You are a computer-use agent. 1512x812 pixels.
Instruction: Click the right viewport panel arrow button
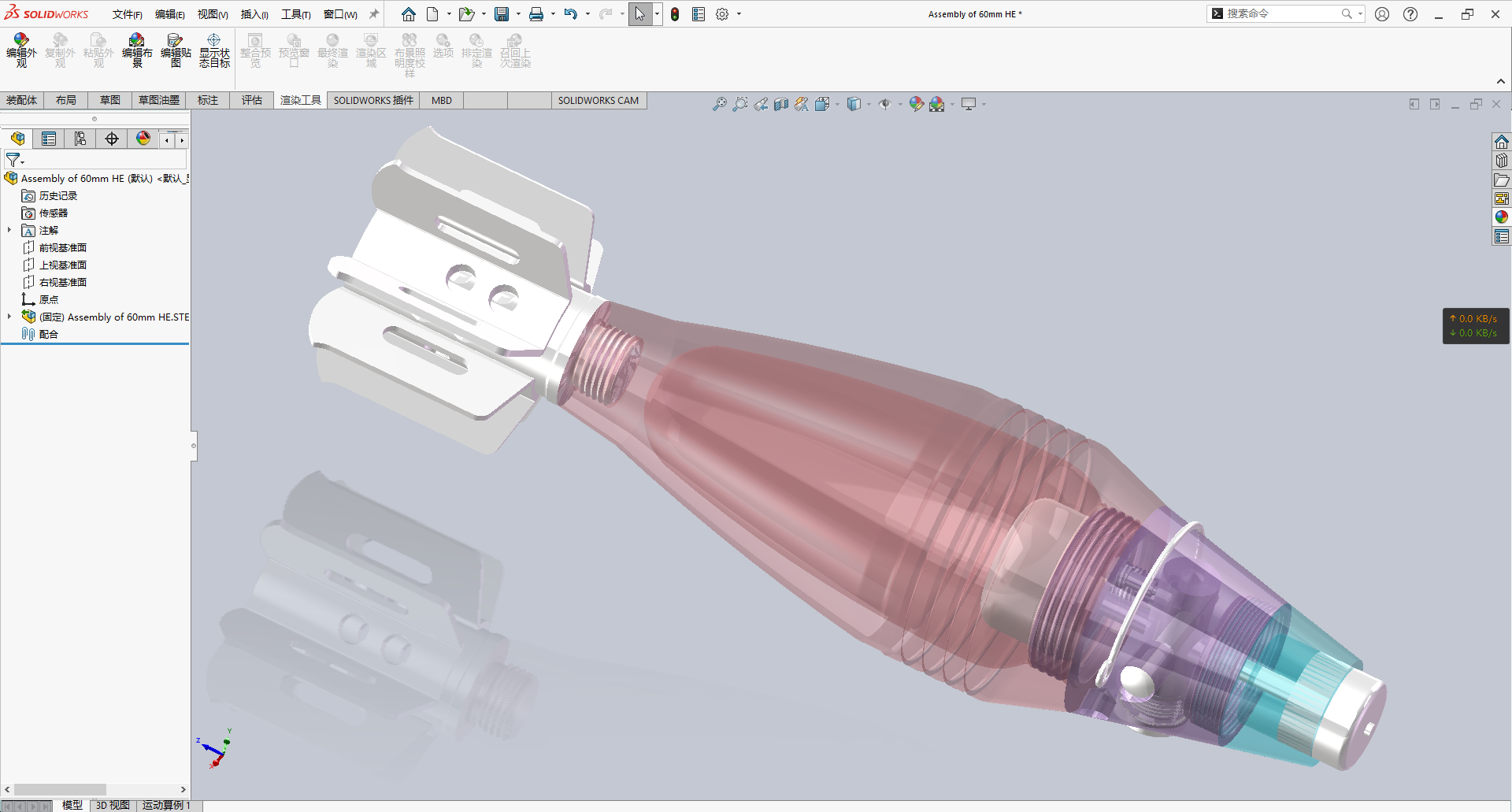1435,104
